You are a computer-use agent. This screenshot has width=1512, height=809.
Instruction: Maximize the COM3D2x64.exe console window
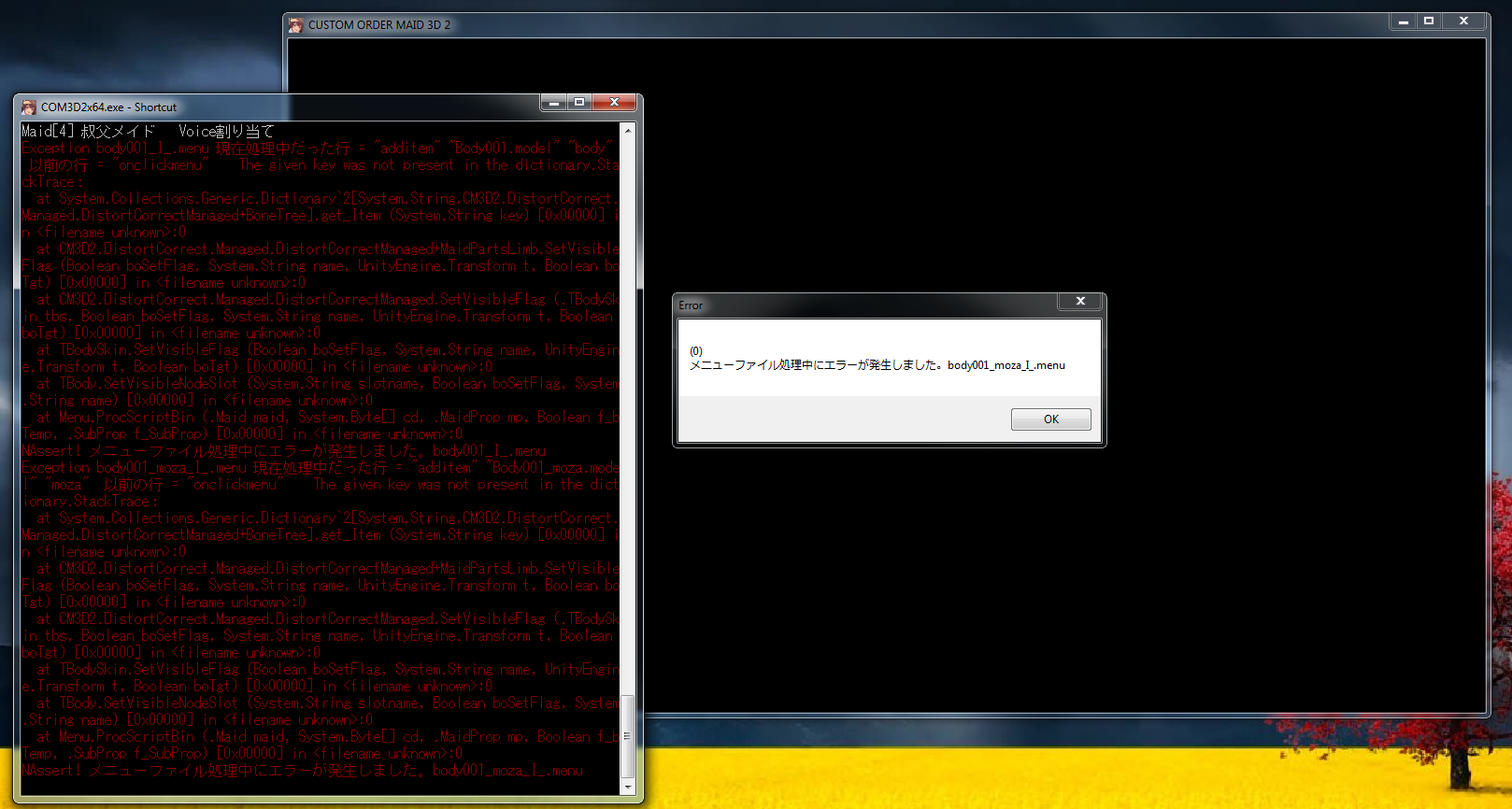(579, 102)
